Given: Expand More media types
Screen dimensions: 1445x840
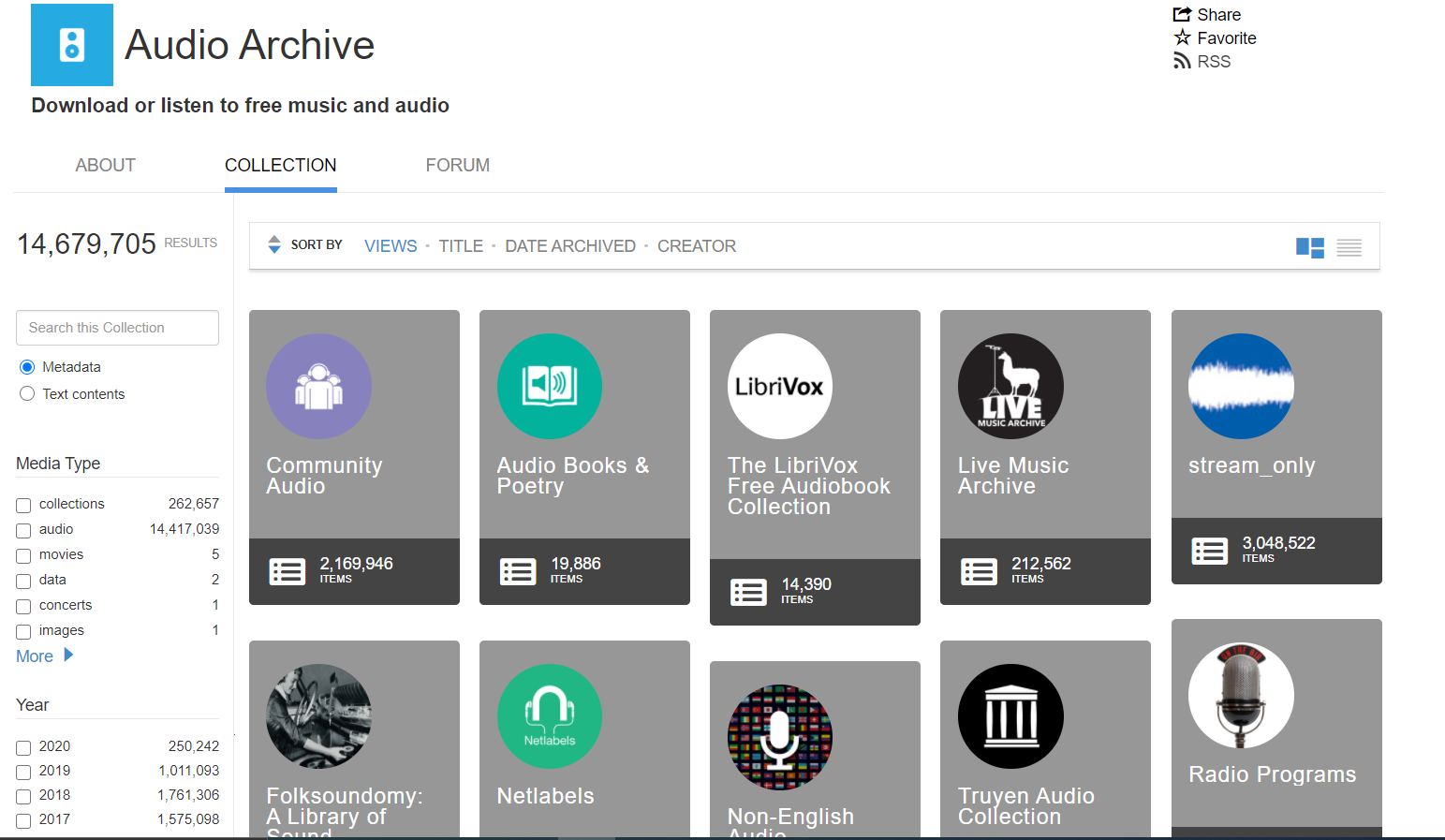Looking at the screenshot, I should (x=44, y=656).
